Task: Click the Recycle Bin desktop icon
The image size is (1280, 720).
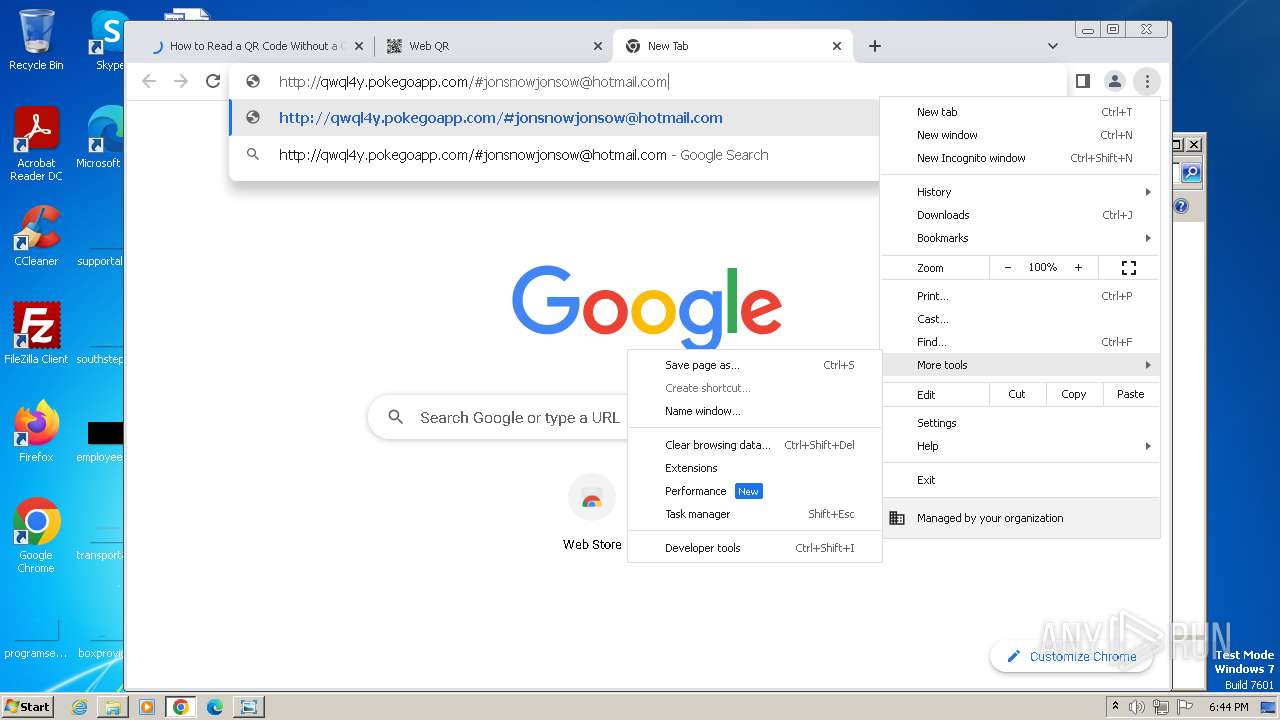Action: point(36,40)
